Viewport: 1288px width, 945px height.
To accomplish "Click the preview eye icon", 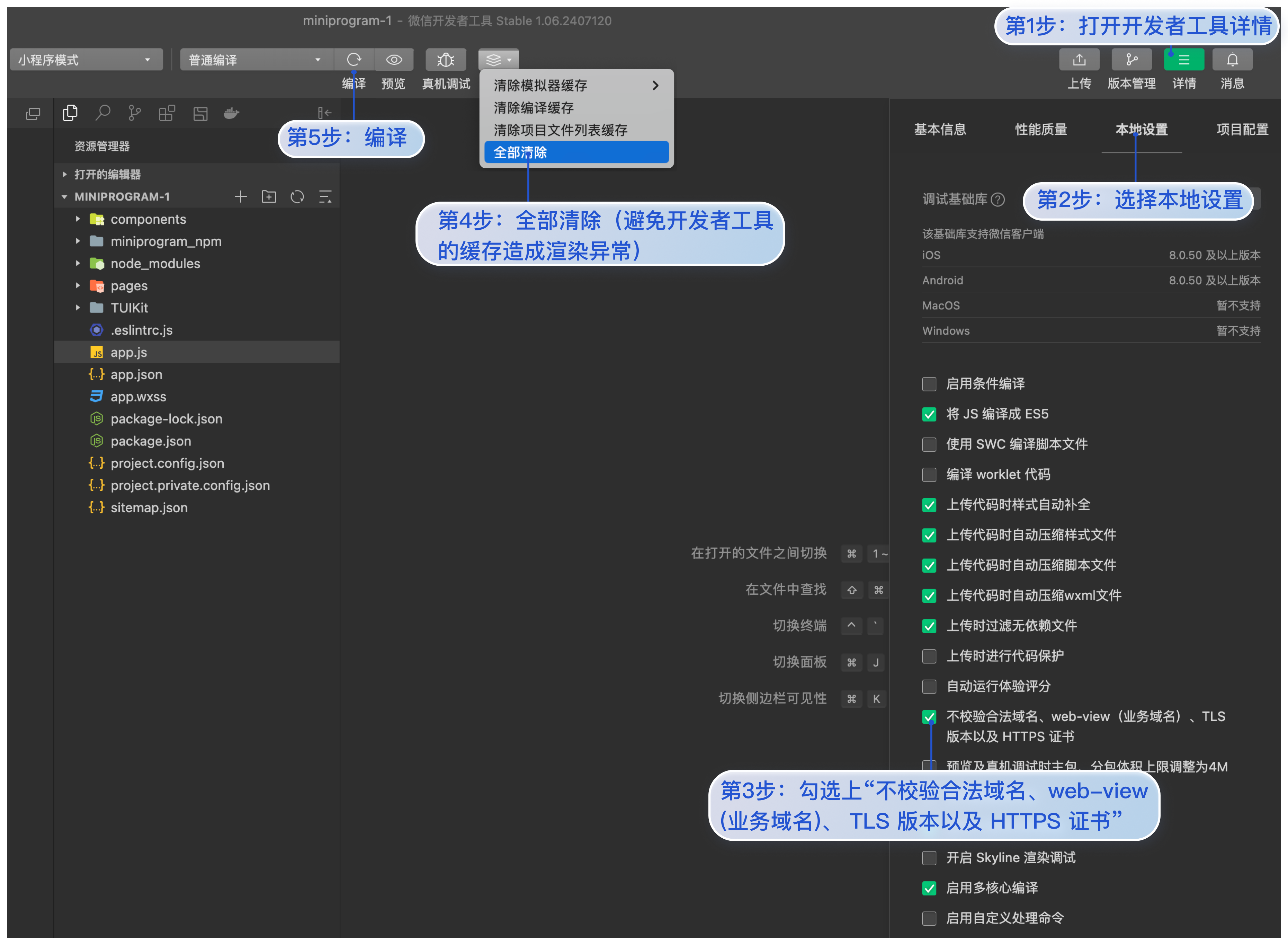I will click(394, 60).
